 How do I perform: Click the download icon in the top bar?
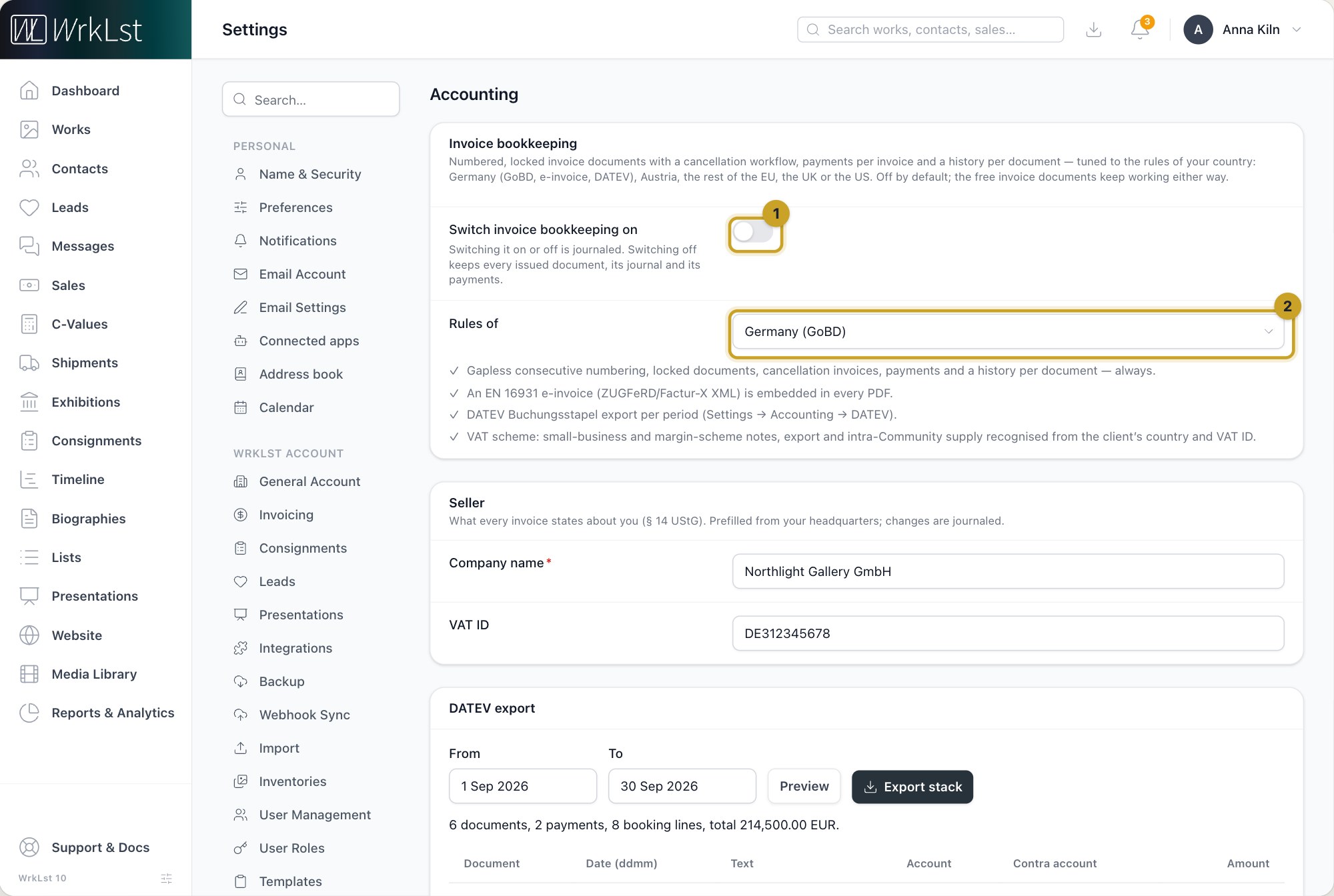point(1093,29)
